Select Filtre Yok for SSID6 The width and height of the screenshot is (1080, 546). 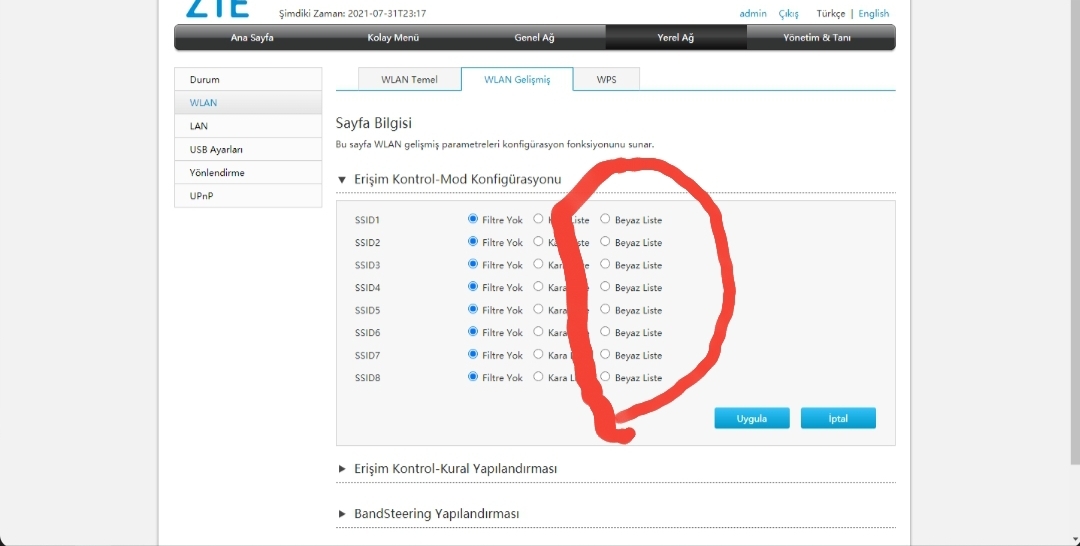tap(472, 331)
